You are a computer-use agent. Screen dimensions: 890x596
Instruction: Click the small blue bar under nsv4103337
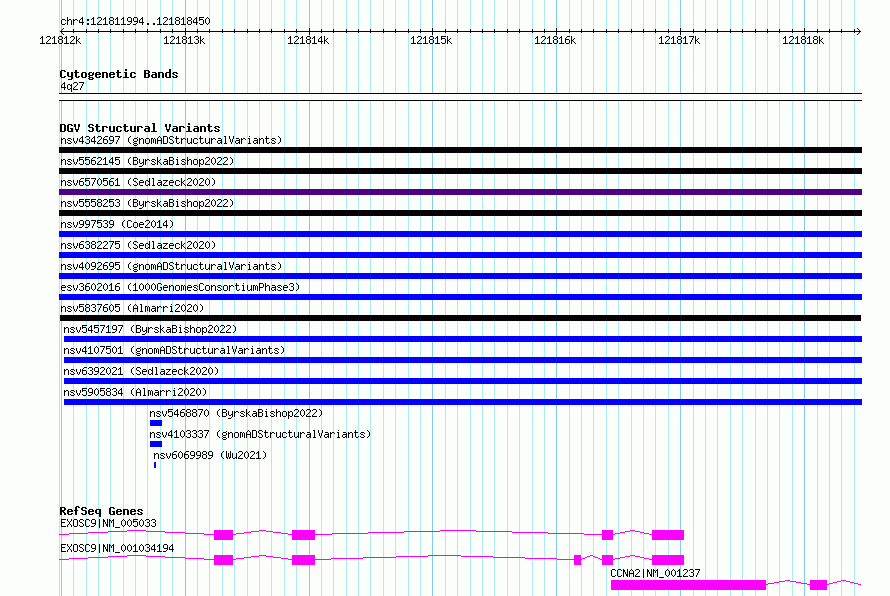point(156,444)
